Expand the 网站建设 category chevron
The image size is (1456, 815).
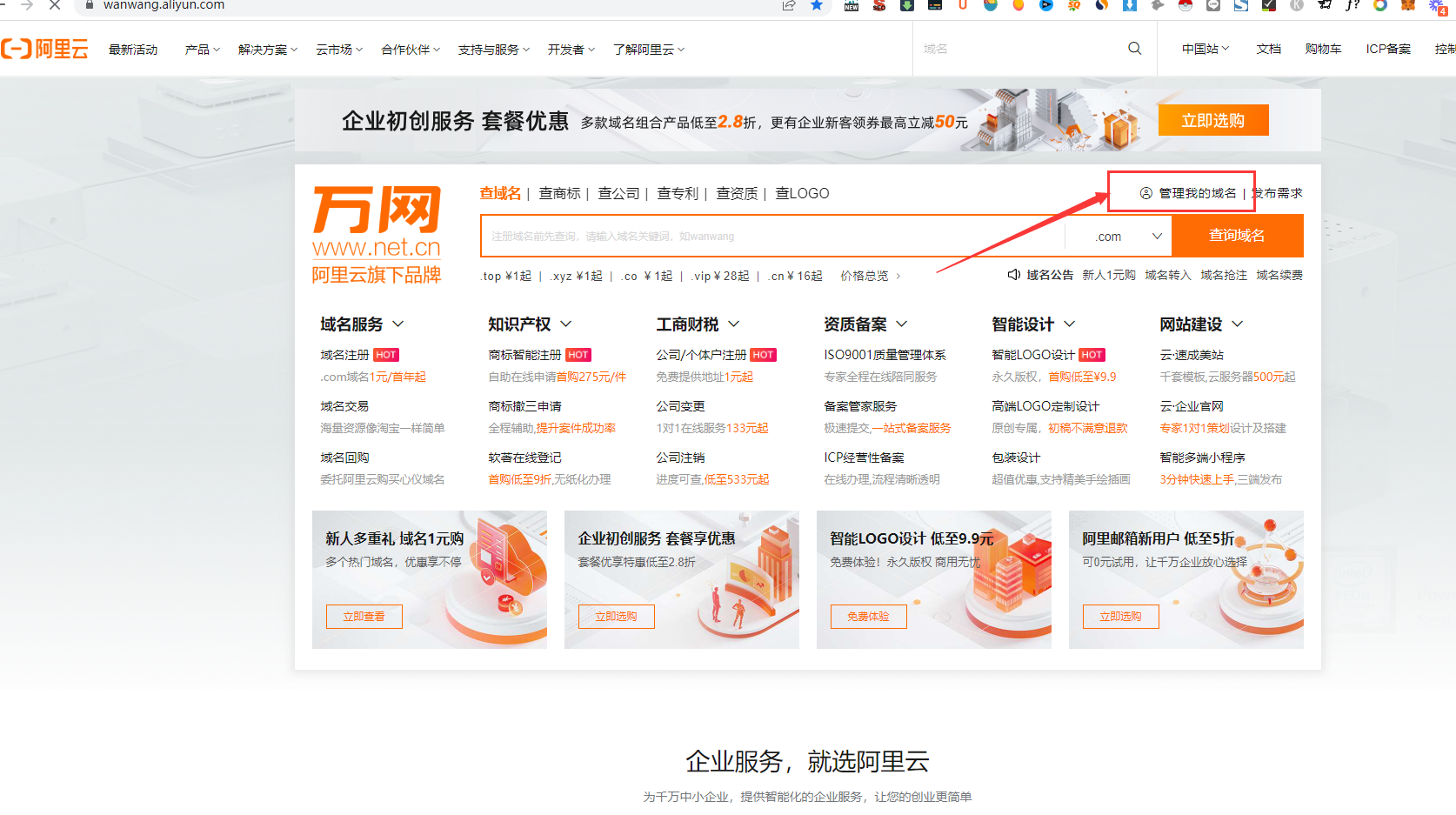click(1238, 324)
